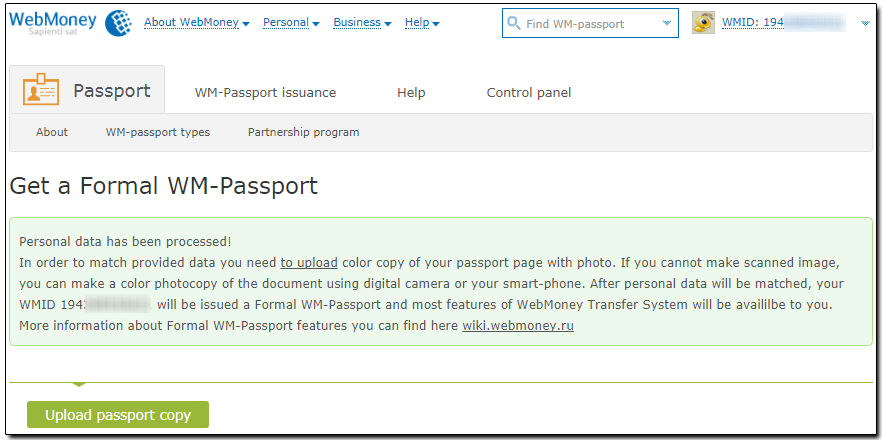Screen dimensions: 882x440
Task: Expand the Help menu in top bar
Action: [422, 22]
